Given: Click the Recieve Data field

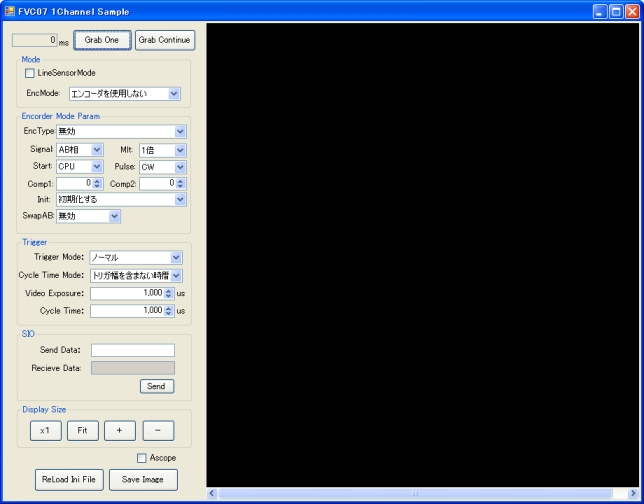Looking at the screenshot, I should click(133, 368).
